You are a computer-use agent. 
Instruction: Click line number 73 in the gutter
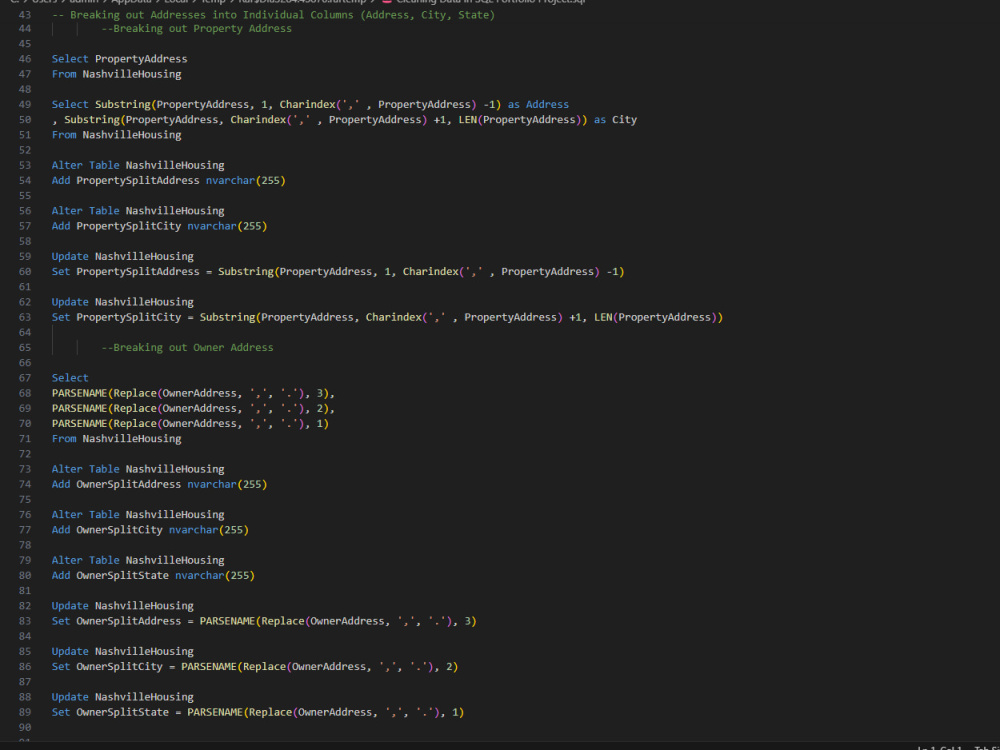(25, 469)
